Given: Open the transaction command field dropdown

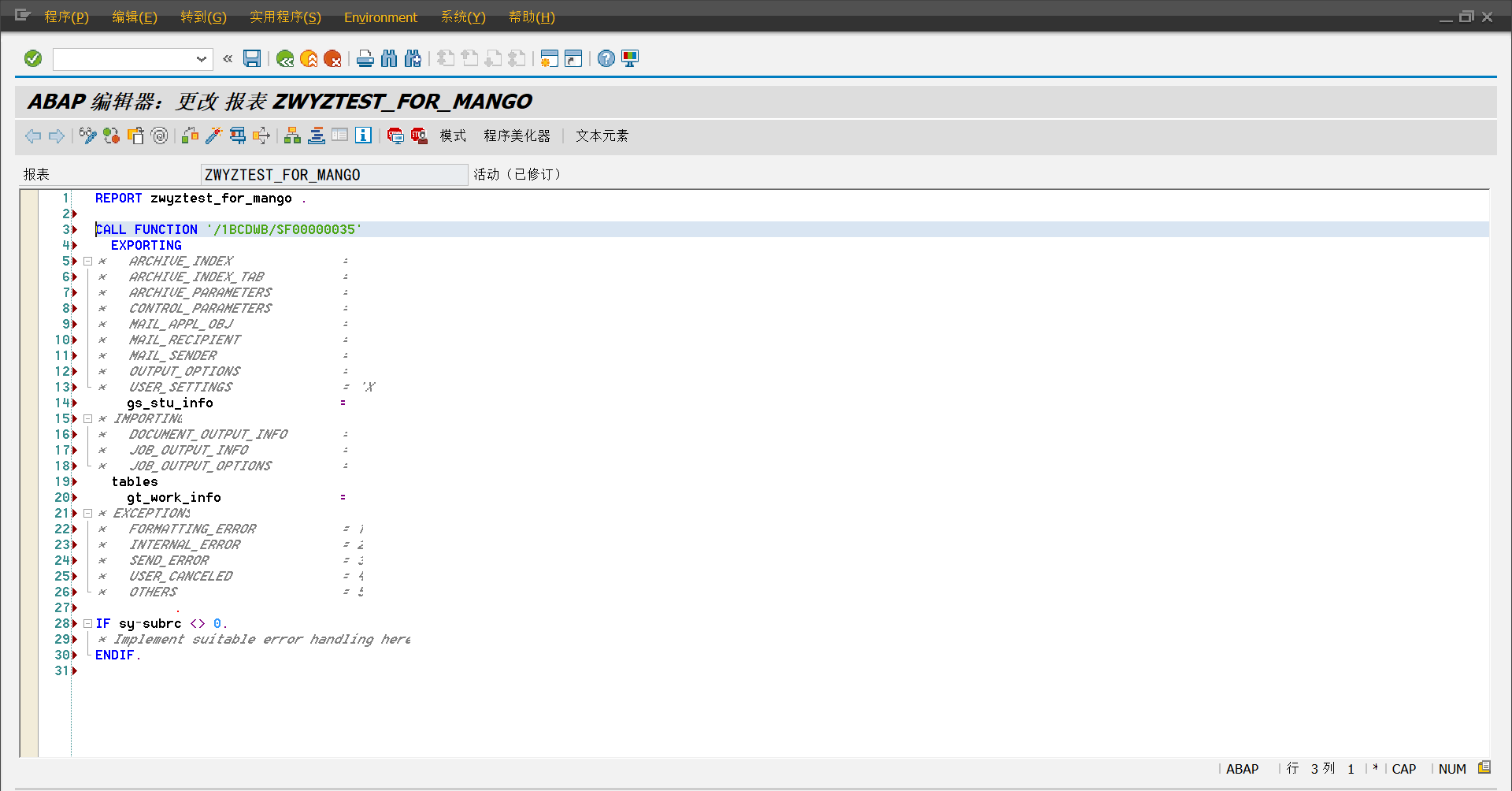Looking at the screenshot, I should [202, 59].
